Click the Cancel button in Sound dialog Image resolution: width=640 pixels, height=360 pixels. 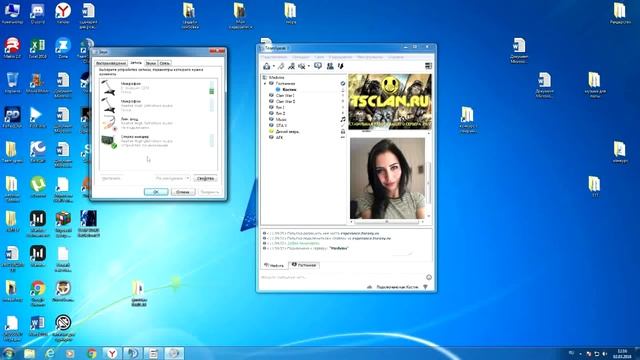[x=183, y=192]
